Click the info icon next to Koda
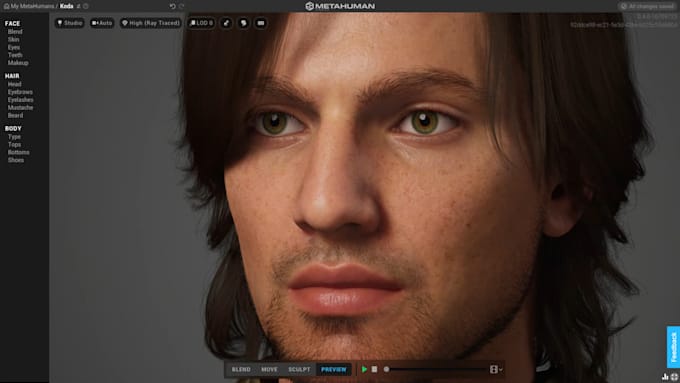Viewport: 680px width, 383px height. (86, 6)
